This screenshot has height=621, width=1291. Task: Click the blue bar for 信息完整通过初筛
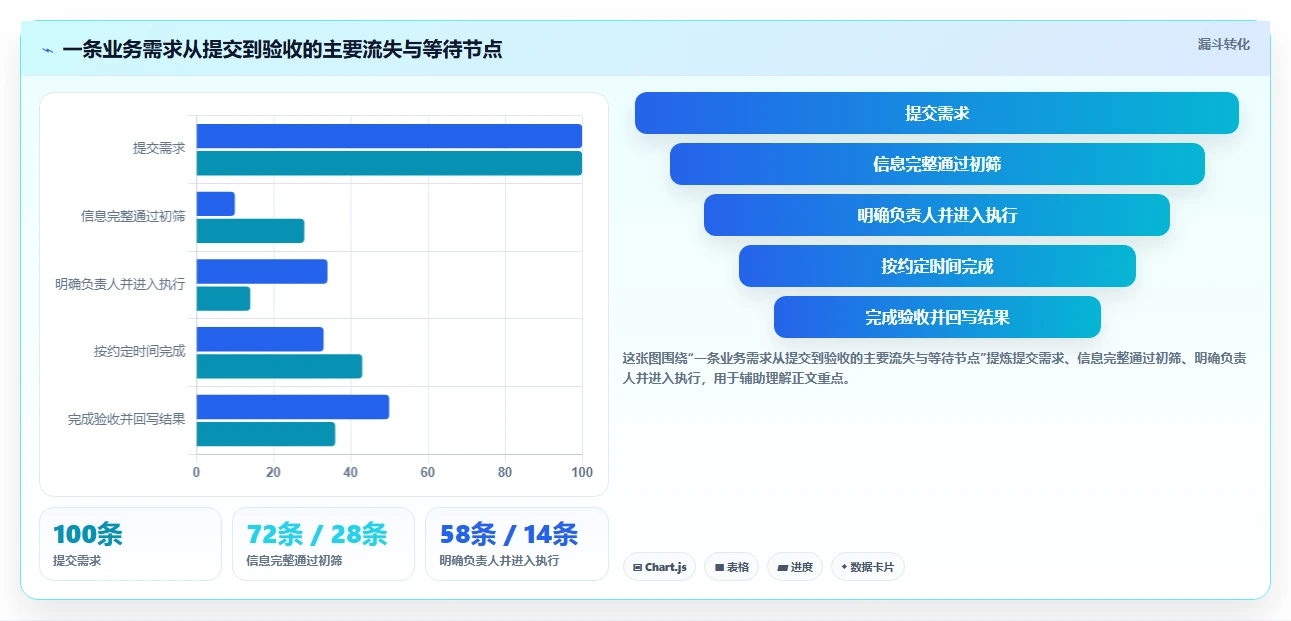tap(215, 204)
